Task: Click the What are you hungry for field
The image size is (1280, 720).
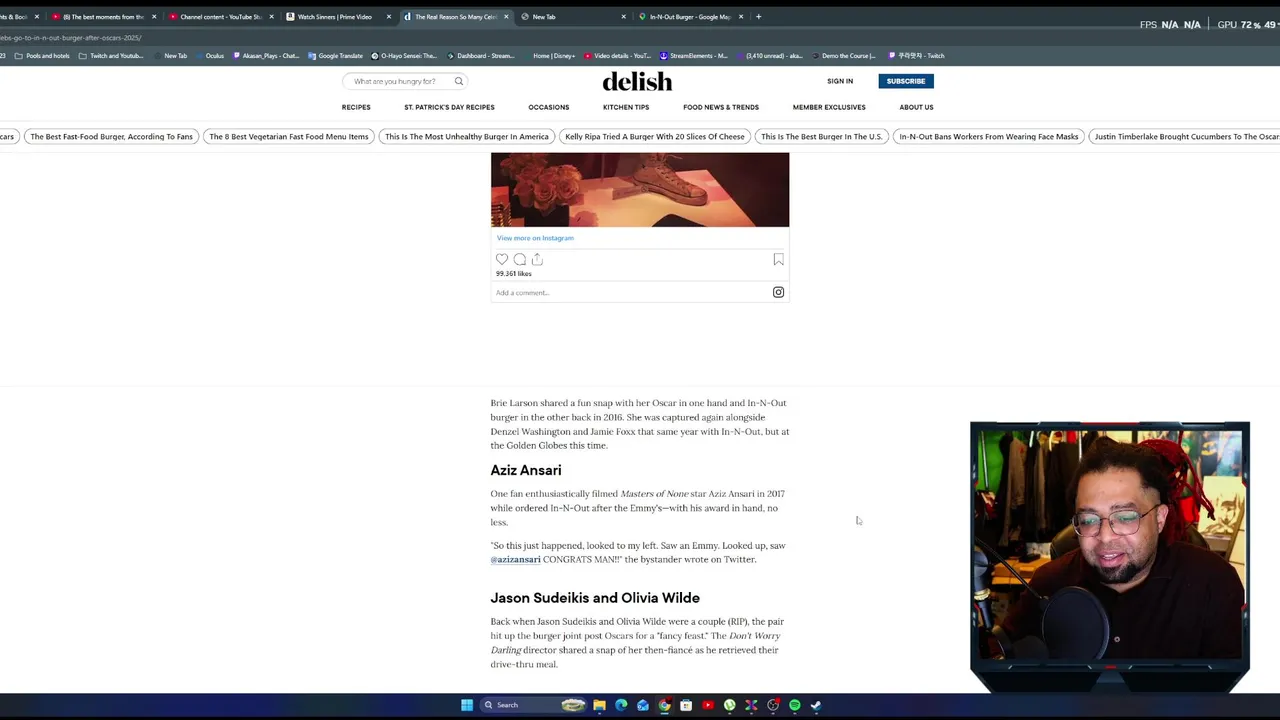Action: pos(405,81)
